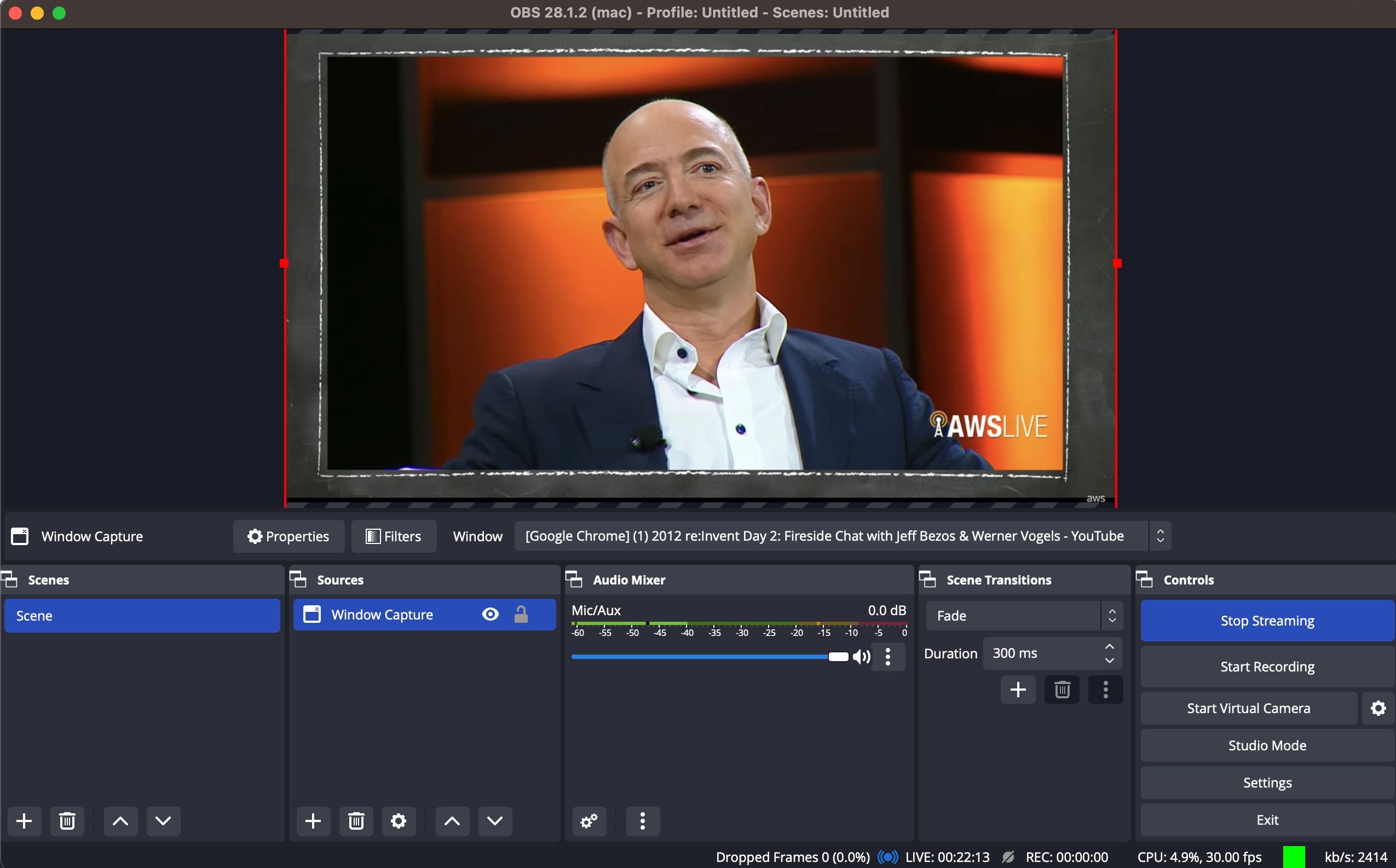Remove selected scene with trash icon
Viewport: 1396px width, 868px height.
tap(67, 821)
